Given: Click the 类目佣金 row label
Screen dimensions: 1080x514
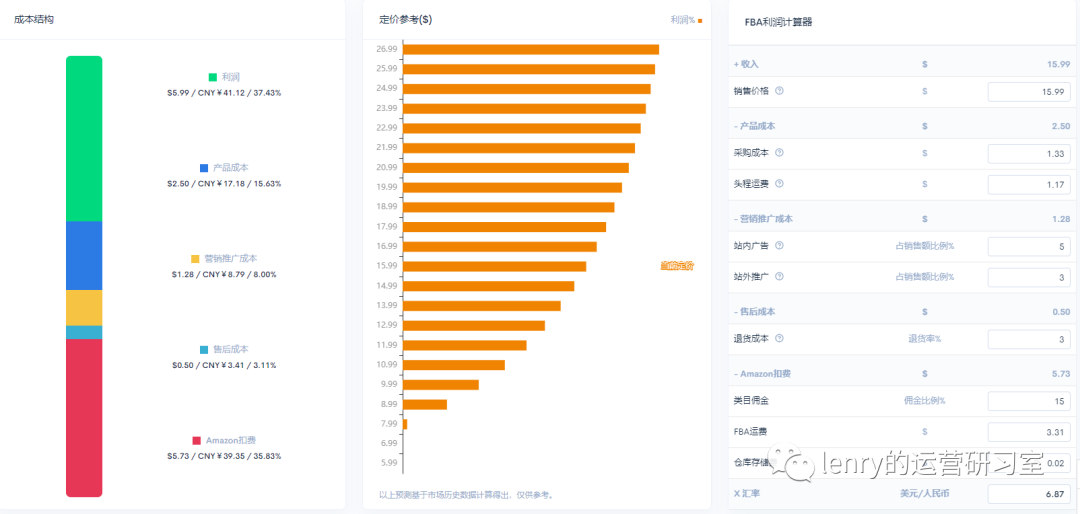Looking at the screenshot, I should pyautogui.click(x=751, y=401).
